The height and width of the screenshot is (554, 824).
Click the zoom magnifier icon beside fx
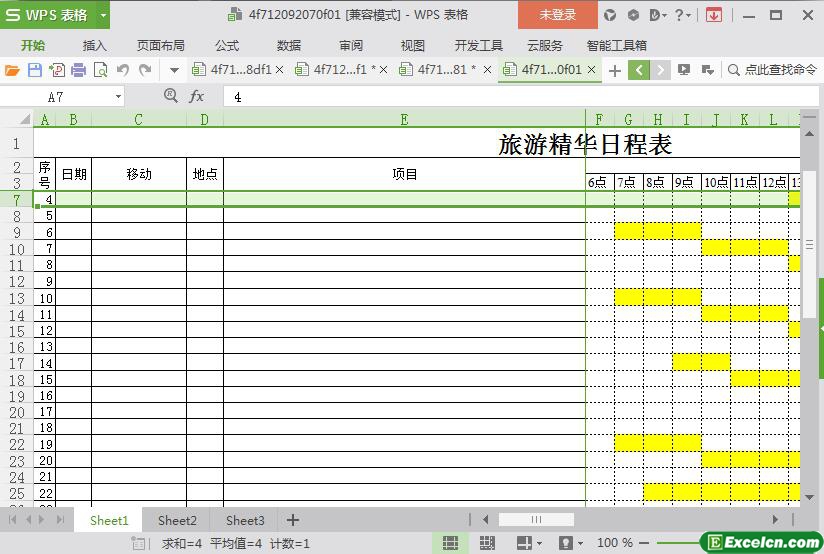[x=170, y=96]
